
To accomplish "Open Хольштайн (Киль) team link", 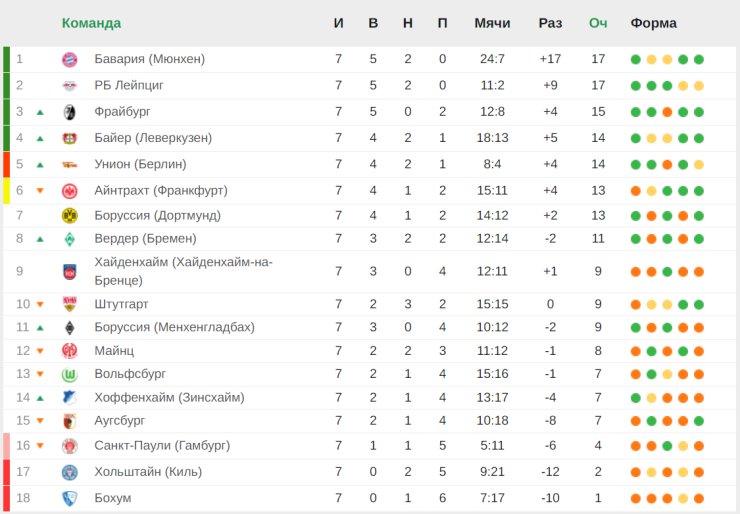I will click(x=148, y=471).
